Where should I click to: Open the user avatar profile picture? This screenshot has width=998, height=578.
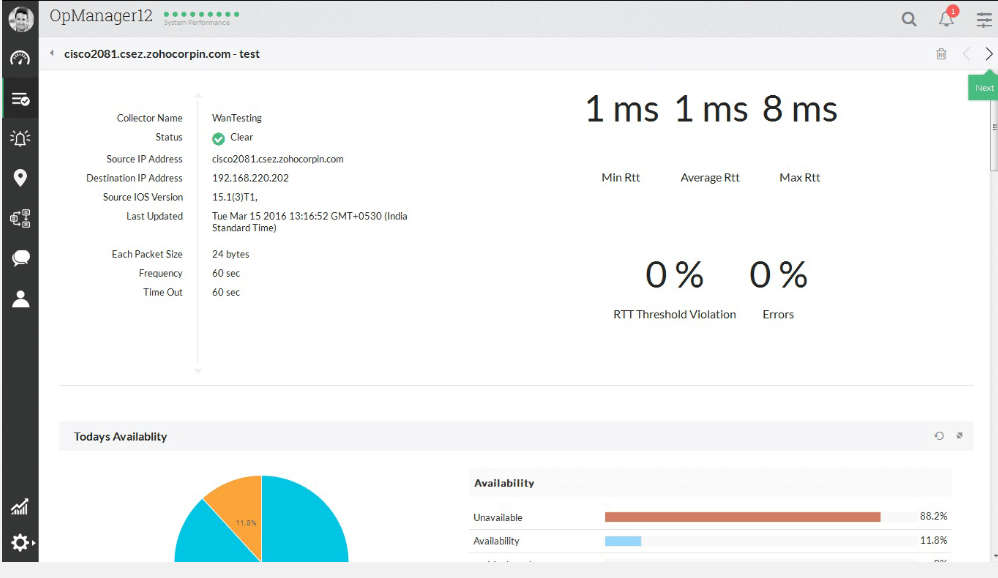click(x=20, y=19)
